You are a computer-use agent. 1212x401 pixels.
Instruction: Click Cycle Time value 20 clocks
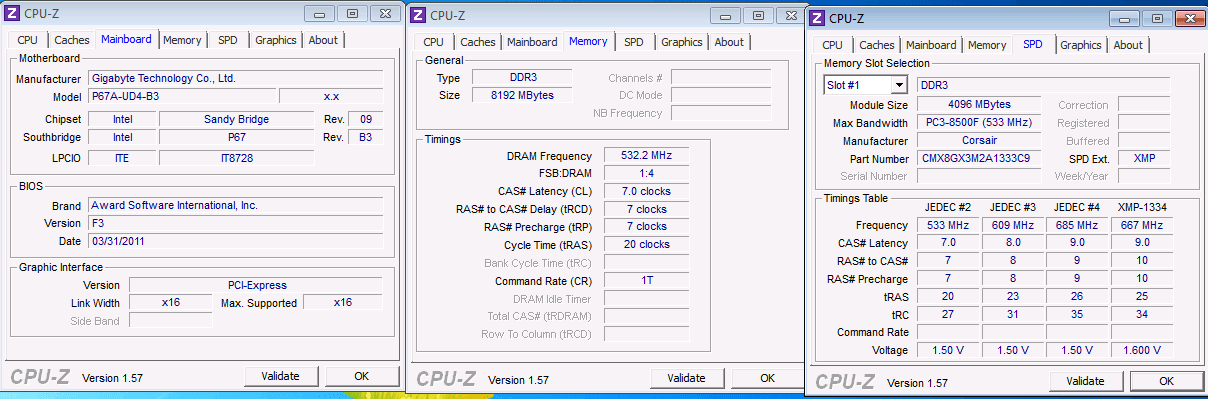pos(646,245)
